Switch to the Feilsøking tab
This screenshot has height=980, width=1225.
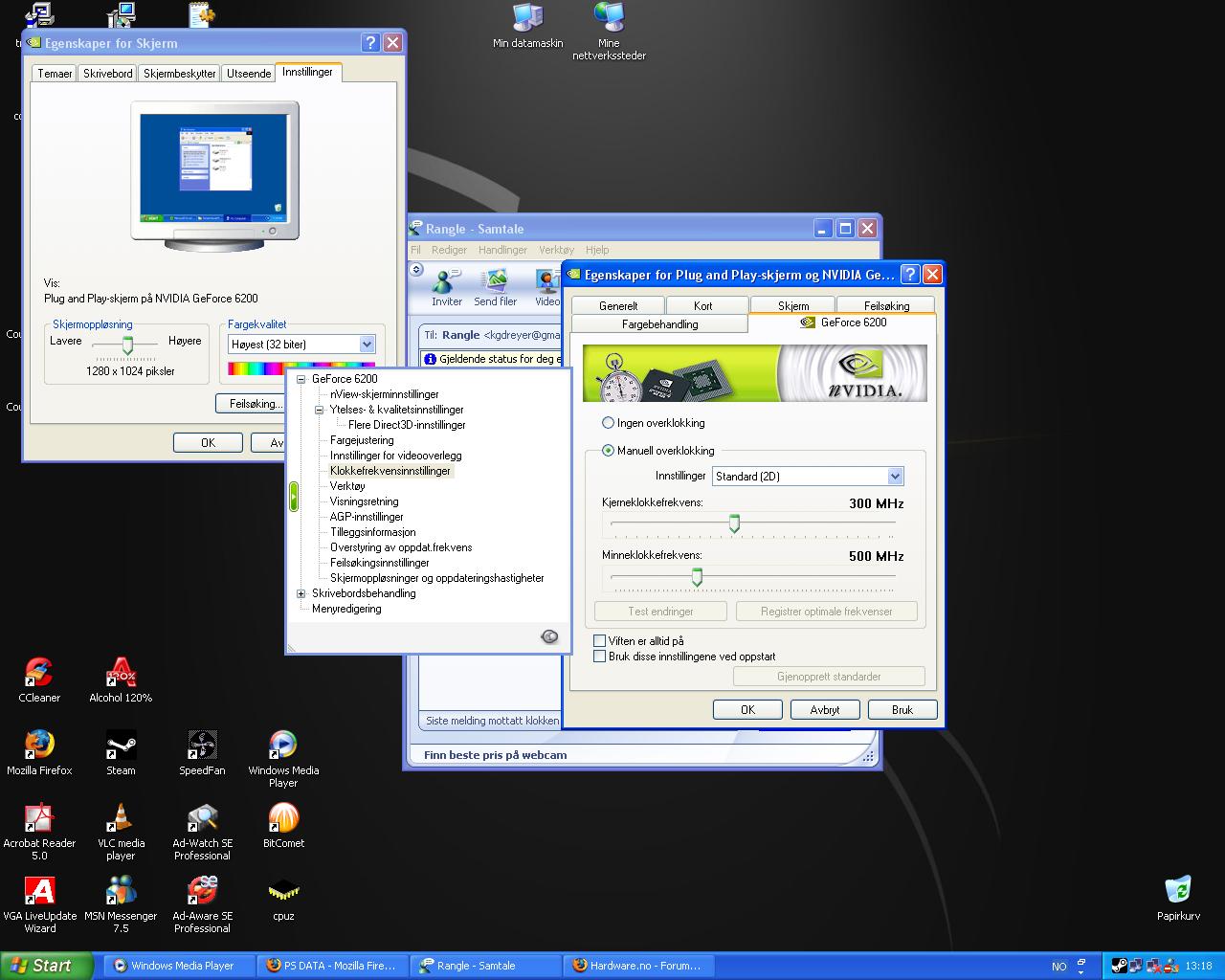[886, 305]
